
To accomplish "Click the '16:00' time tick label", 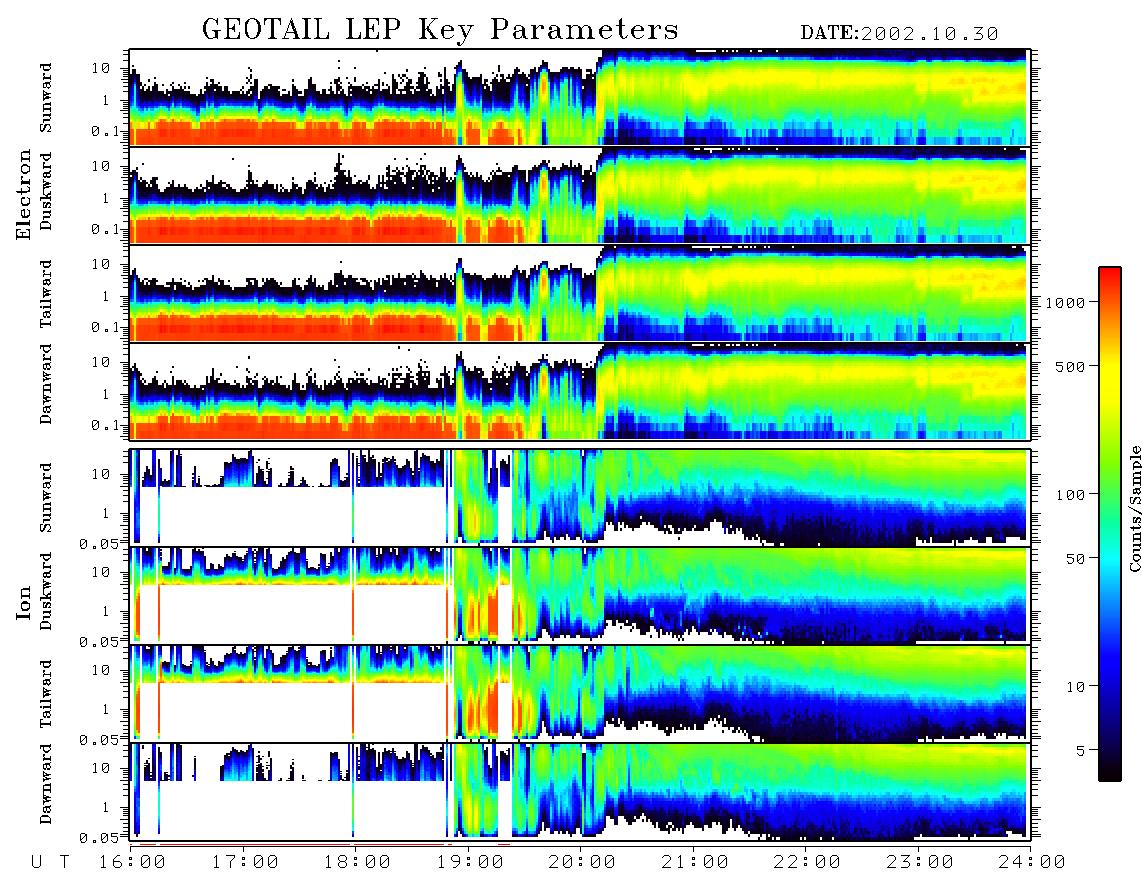I will click(132, 862).
